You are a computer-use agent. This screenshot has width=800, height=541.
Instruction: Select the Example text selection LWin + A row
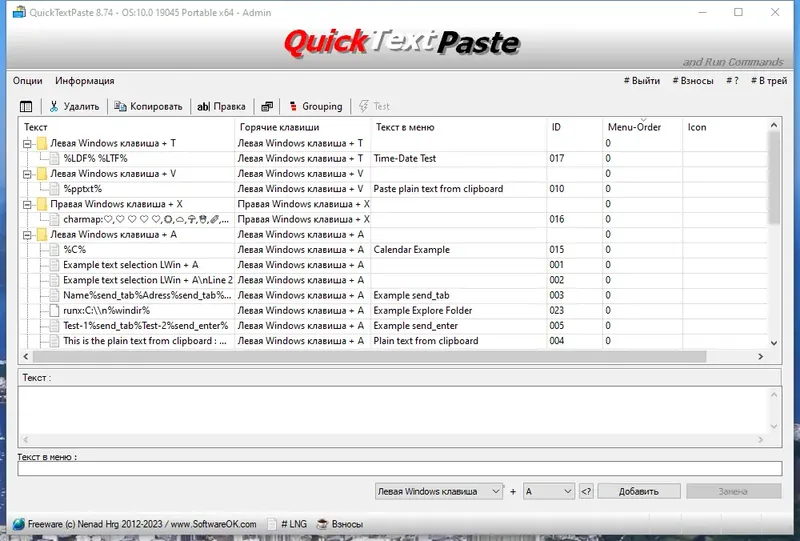coord(393,265)
